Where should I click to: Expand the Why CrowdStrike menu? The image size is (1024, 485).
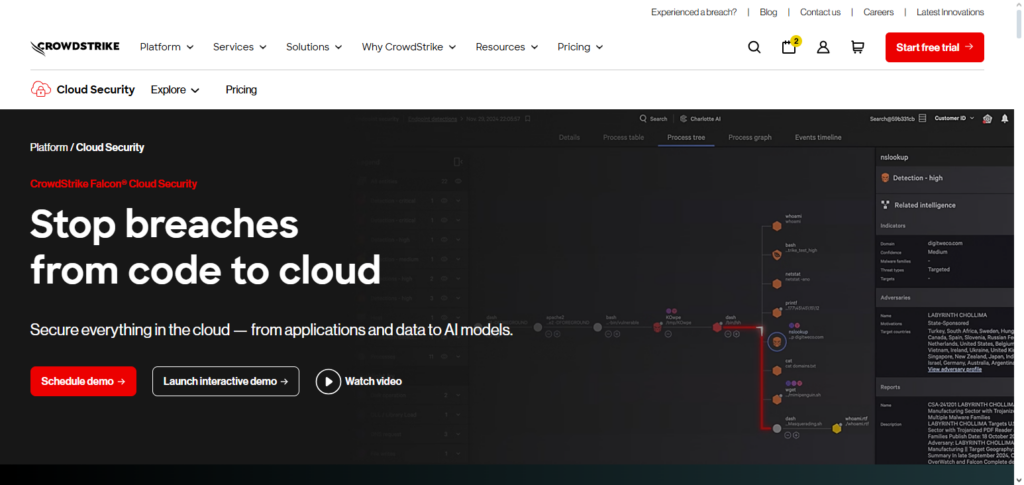409,47
